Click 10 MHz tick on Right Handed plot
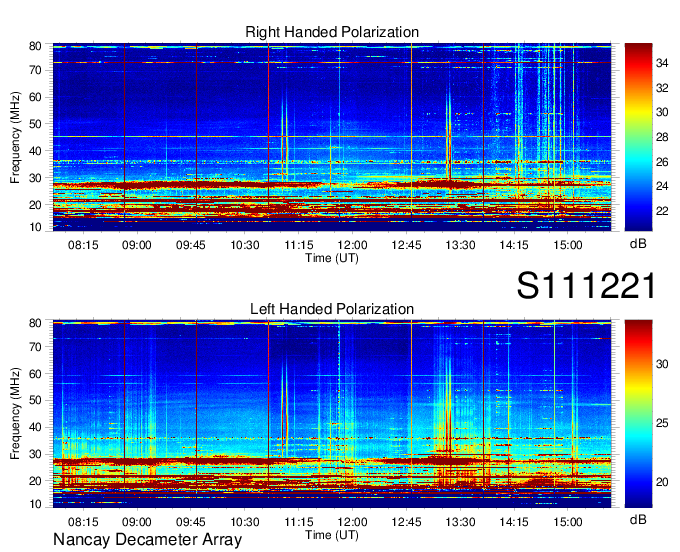 (x=35, y=227)
